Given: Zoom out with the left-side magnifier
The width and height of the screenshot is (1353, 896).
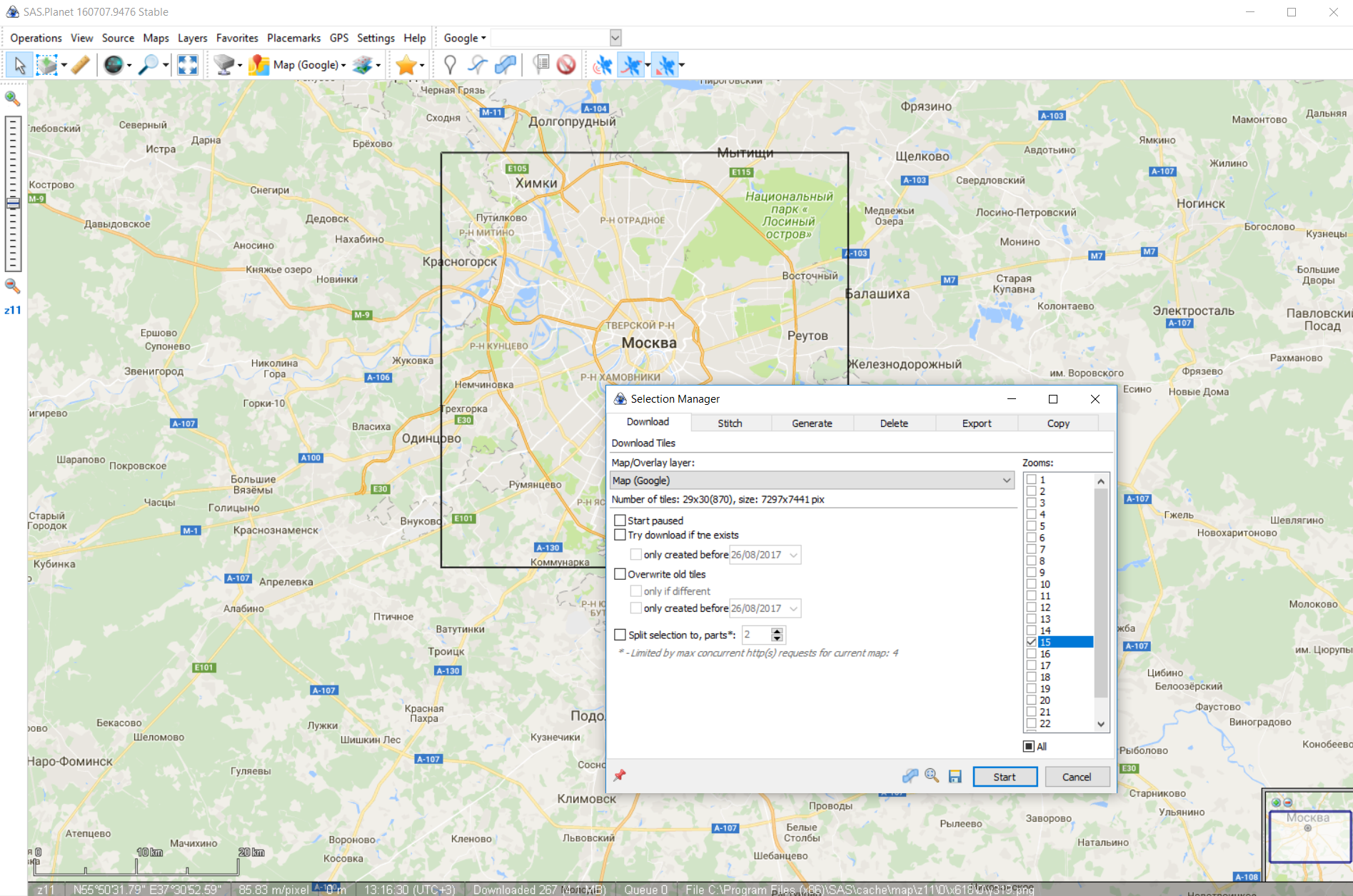Looking at the screenshot, I should 13,286.
